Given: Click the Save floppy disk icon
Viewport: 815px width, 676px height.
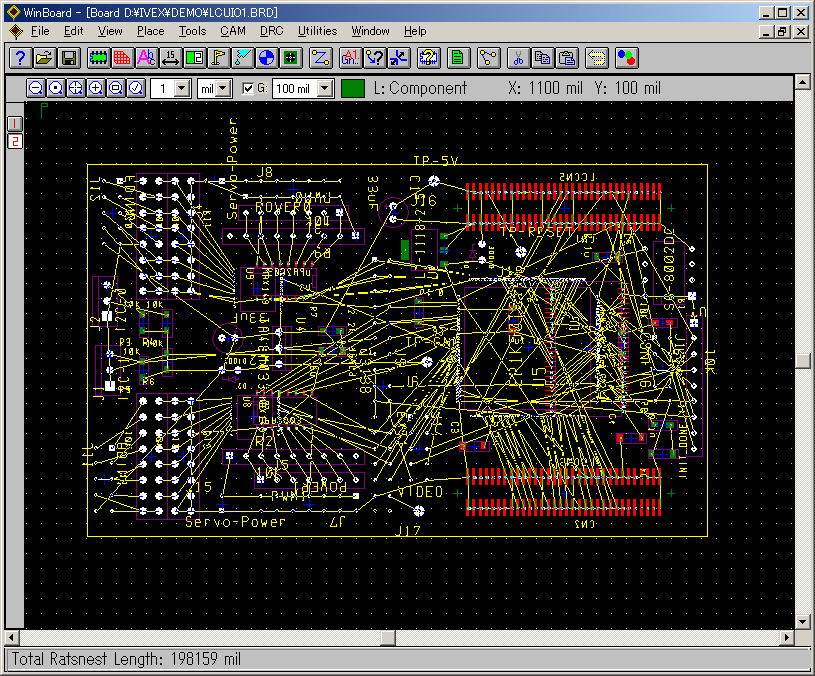Looking at the screenshot, I should click(69, 57).
